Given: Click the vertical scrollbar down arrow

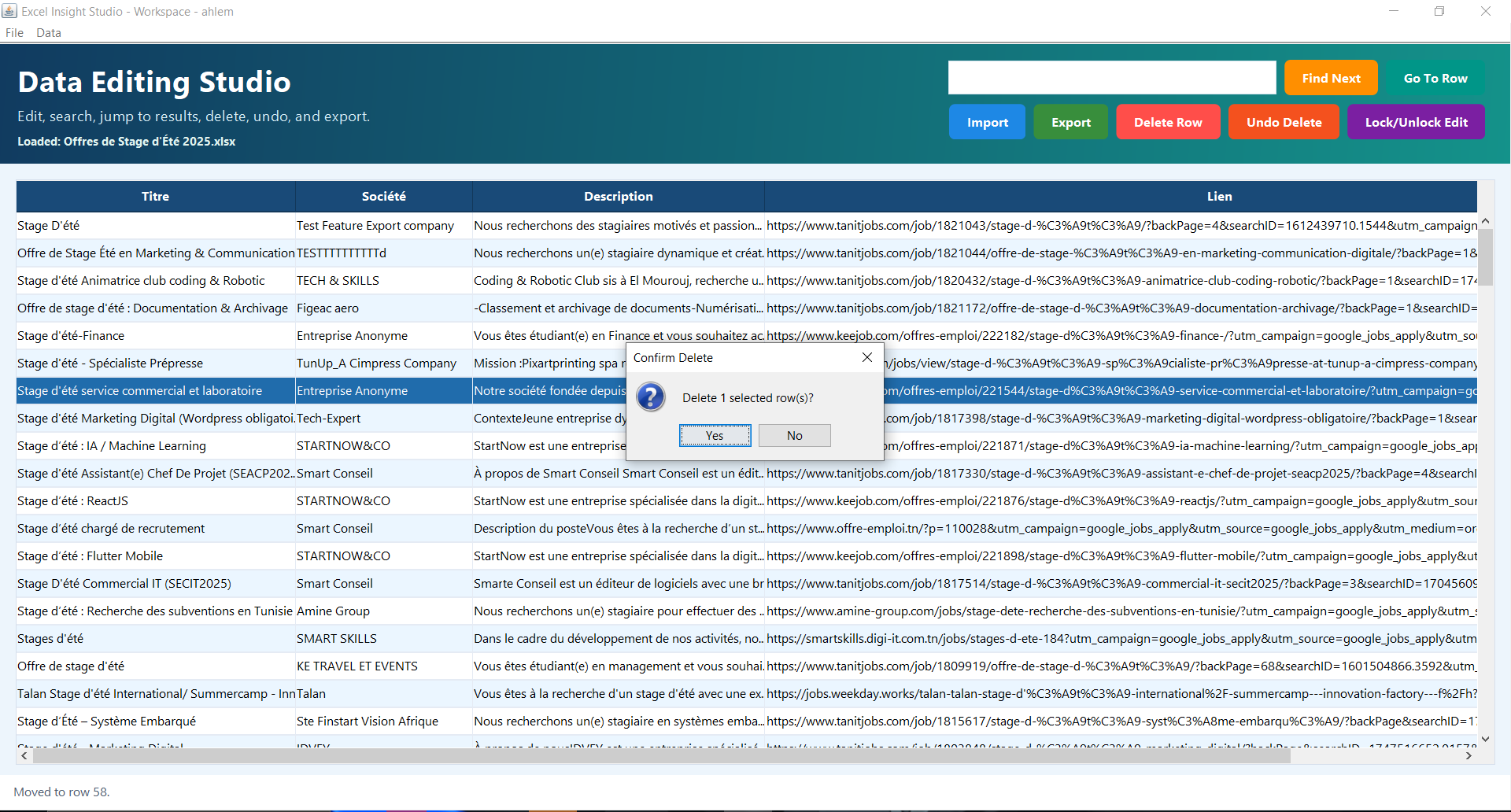Looking at the screenshot, I should 1485,739.
